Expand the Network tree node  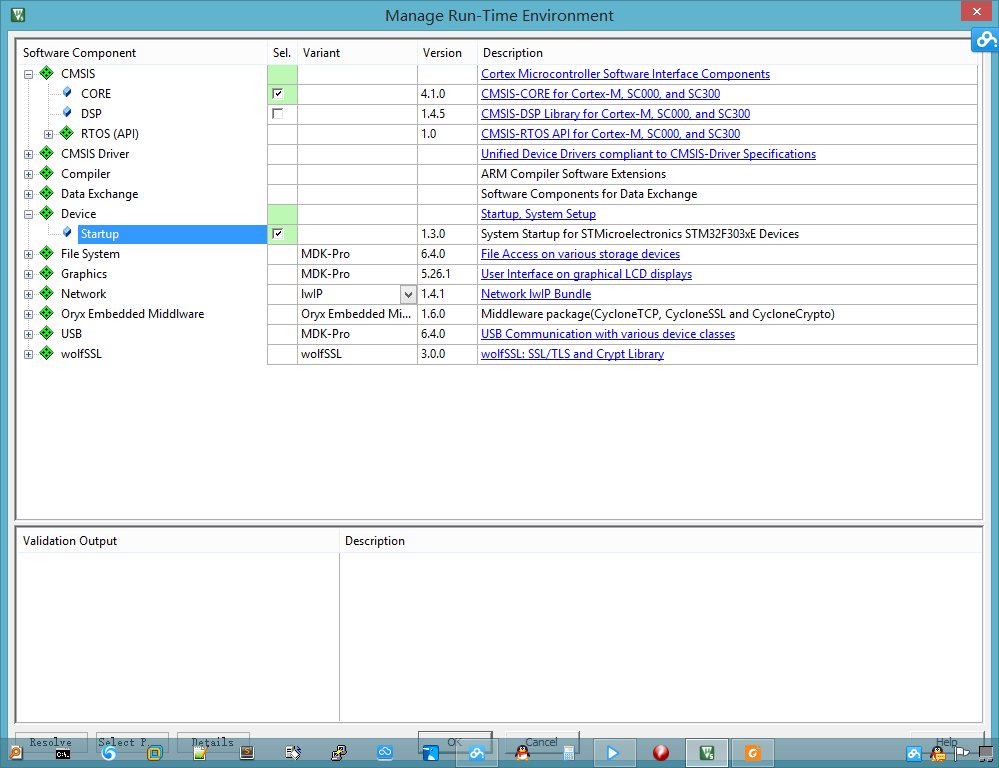click(x=28, y=294)
